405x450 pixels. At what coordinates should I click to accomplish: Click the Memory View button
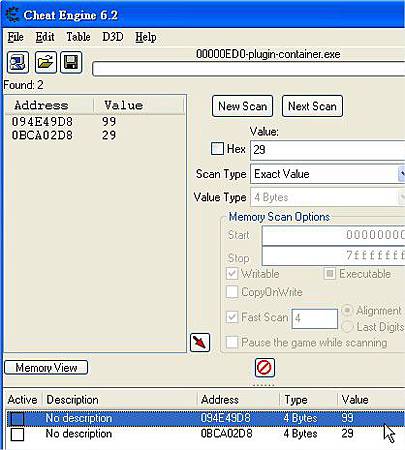(x=46, y=368)
